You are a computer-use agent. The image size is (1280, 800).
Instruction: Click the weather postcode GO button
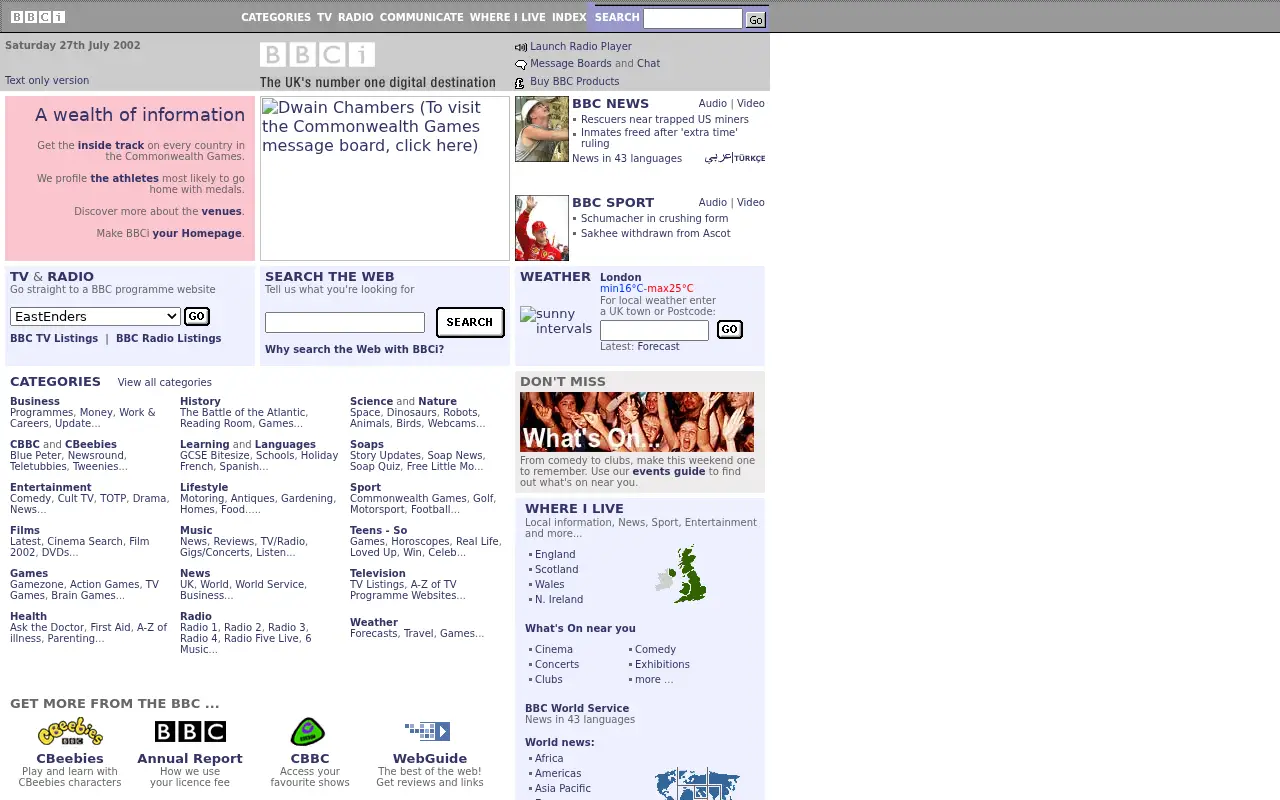click(730, 329)
